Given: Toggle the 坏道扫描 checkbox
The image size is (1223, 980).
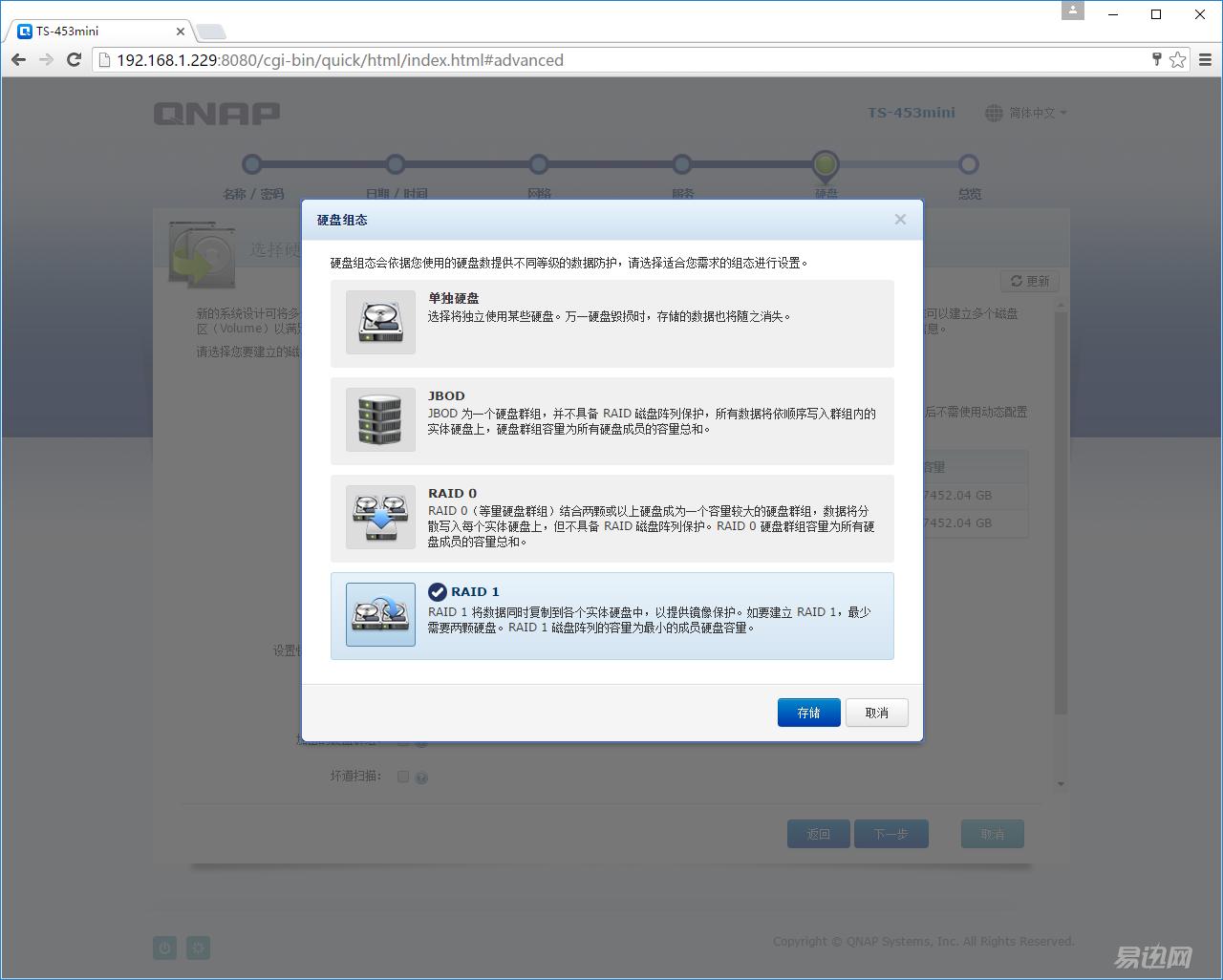Looking at the screenshot, I should 403,777.
